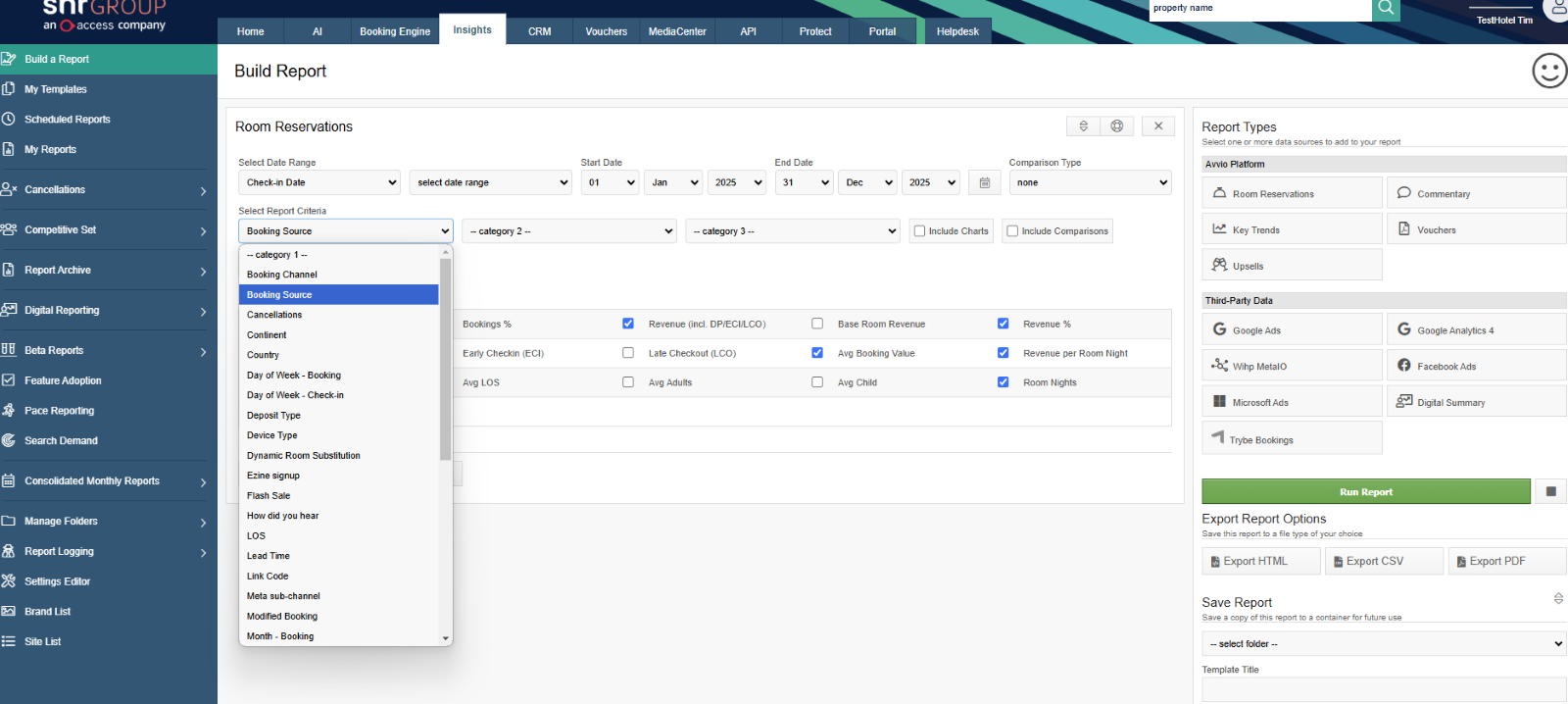Screen dimensions: 1568x704
Task: Toggle Include Charts checkbox
Action: click(x=919, y=231)
